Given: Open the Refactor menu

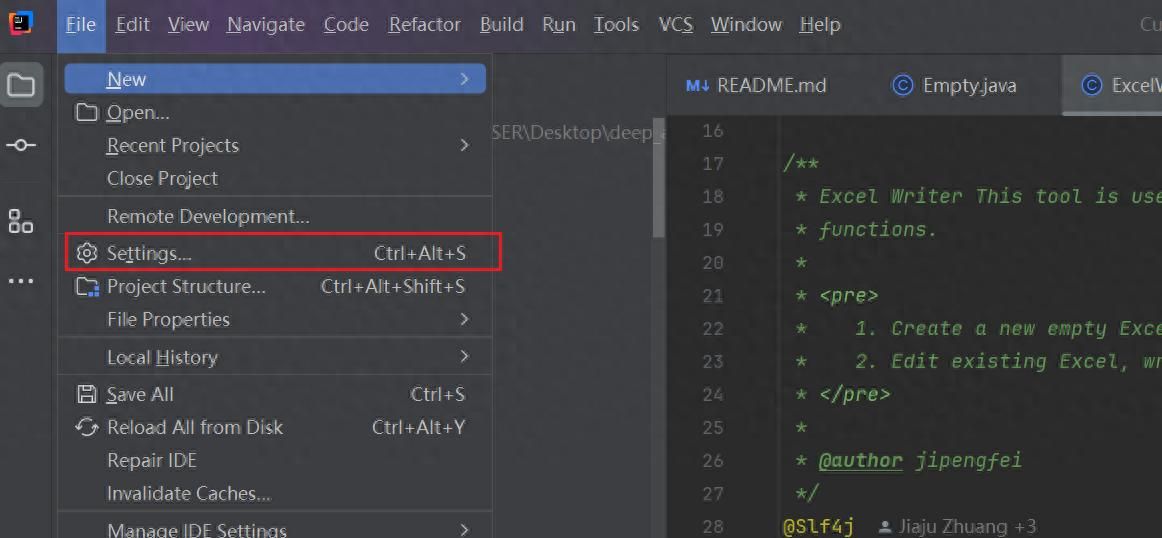Looking at the screenshot, I should pyautogui.click(x=424, y=24).
